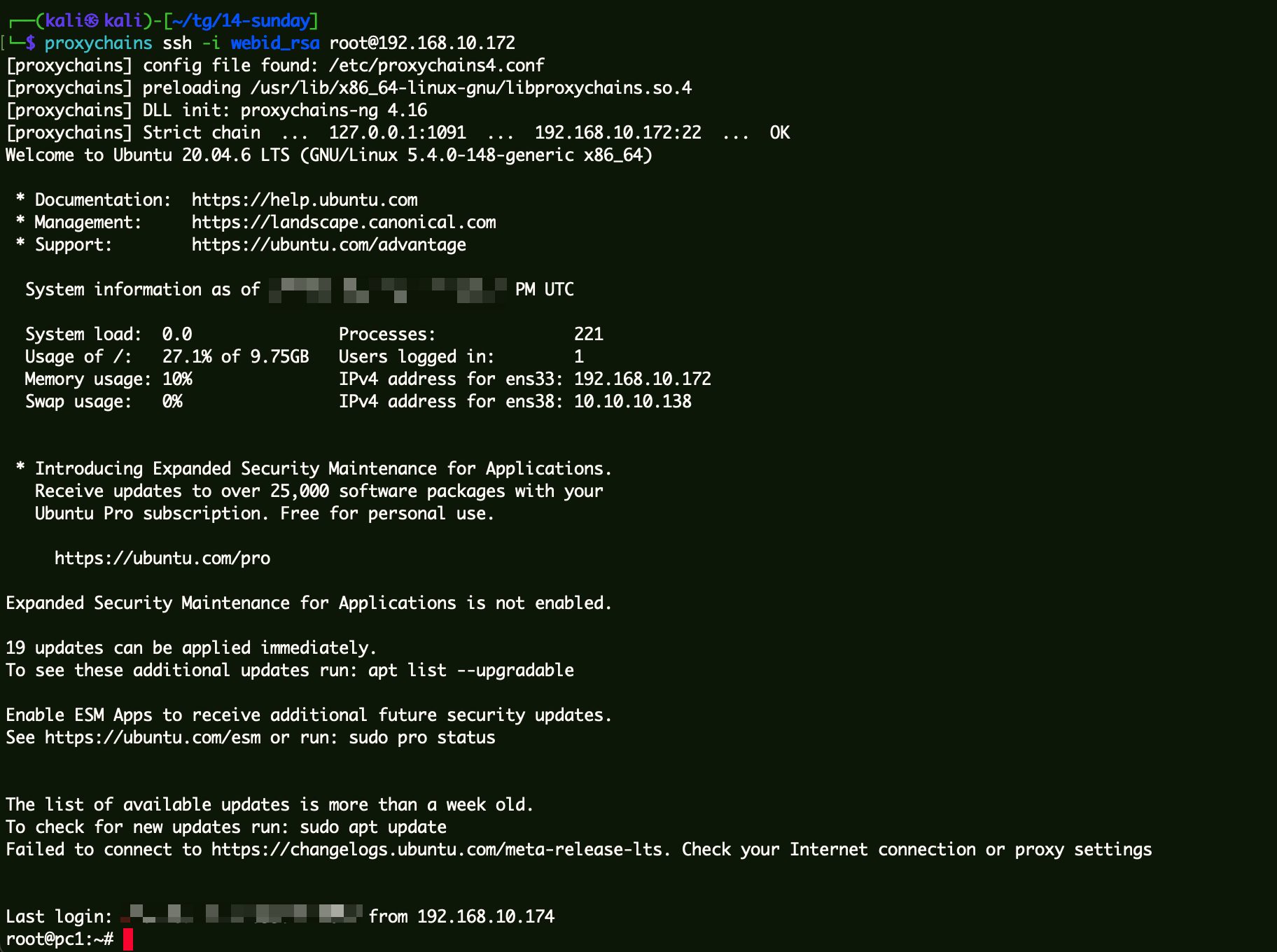The width and height of the screenshot is (1277, 952).
Task: Click the changelogs.ubuntu.com meta-release-lts URL
Action: 437,850
